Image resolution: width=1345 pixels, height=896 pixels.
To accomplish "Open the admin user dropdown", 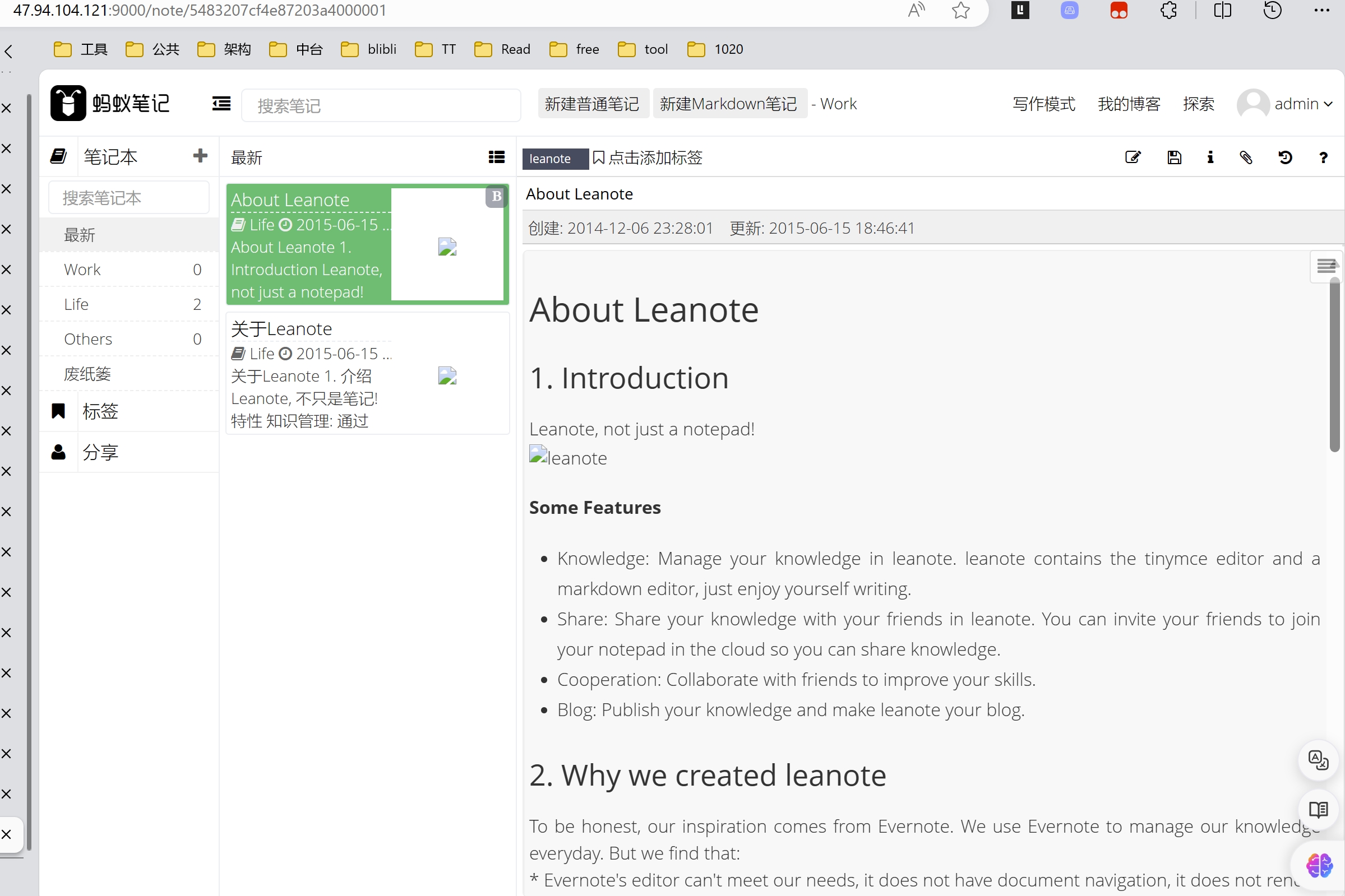I will click(x=1285, y=104).
